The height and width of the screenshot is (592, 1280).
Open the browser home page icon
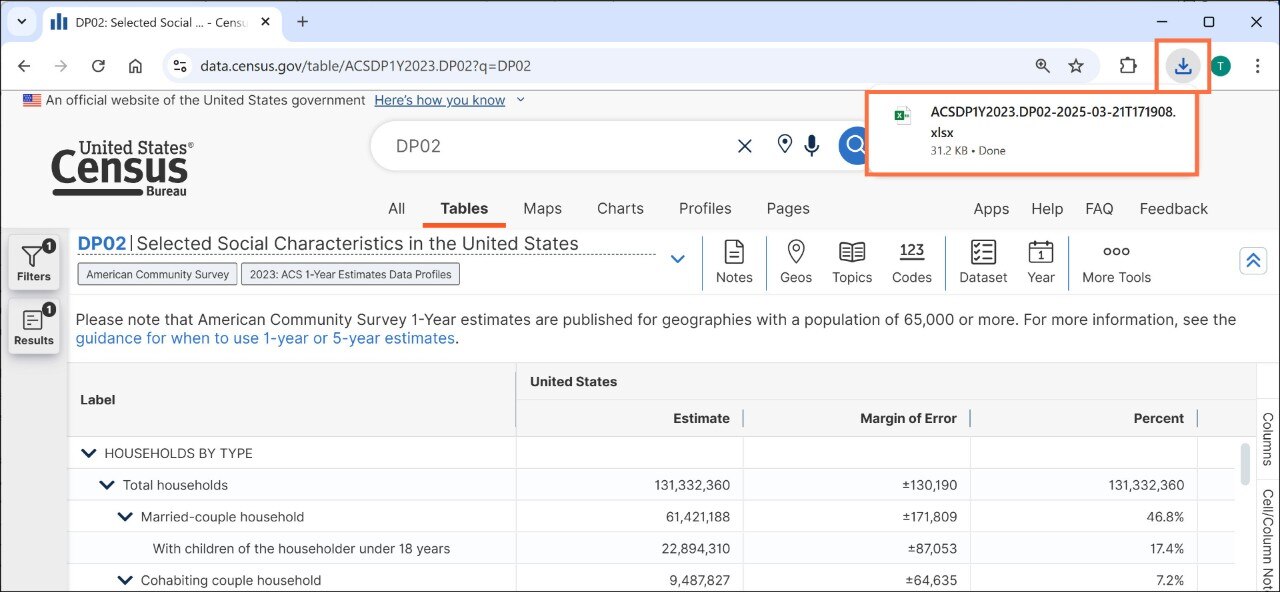[135, 66]
